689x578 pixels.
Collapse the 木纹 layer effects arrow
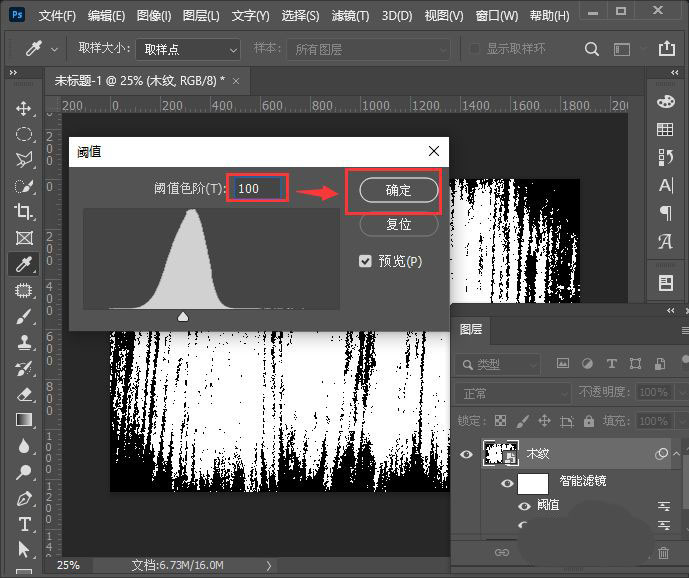coord(676,454)
